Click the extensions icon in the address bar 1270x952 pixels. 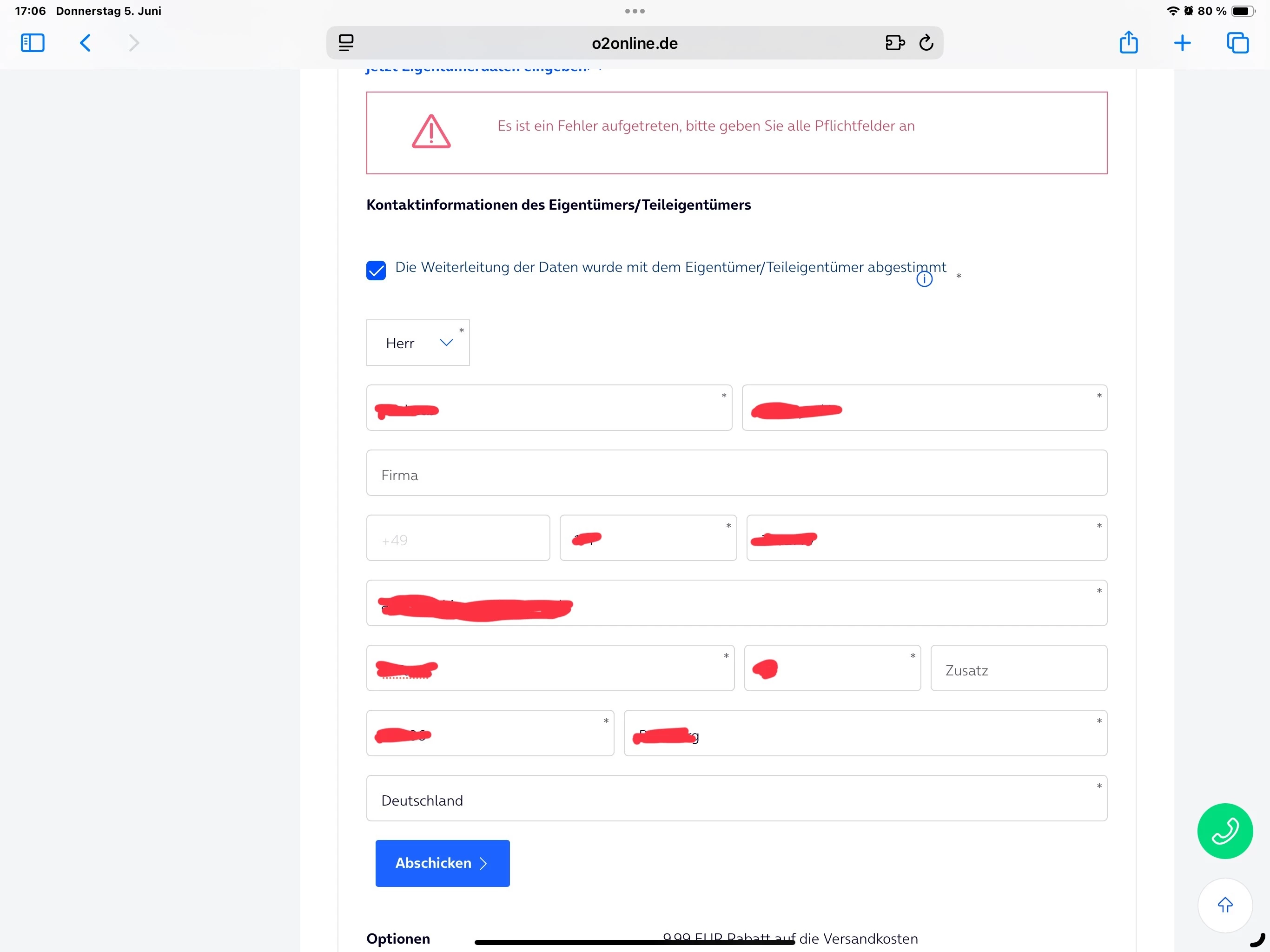click(x=894, y=43)
